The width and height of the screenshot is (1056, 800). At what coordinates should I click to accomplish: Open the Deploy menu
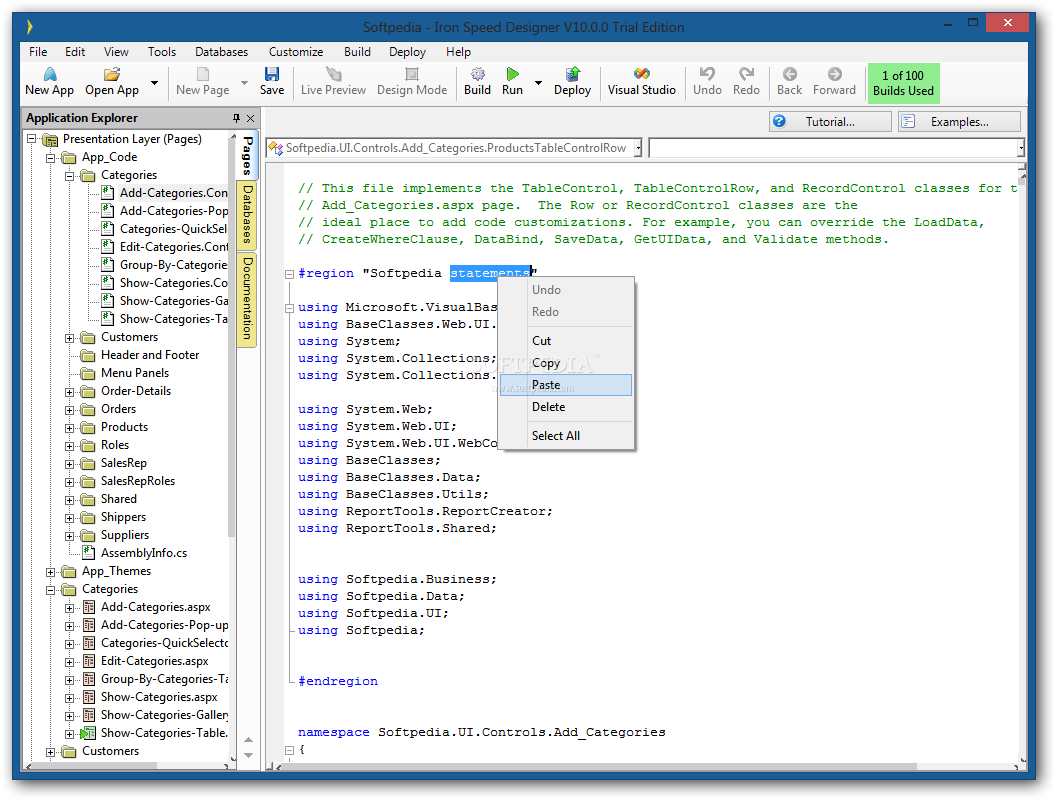coord(407,52)
